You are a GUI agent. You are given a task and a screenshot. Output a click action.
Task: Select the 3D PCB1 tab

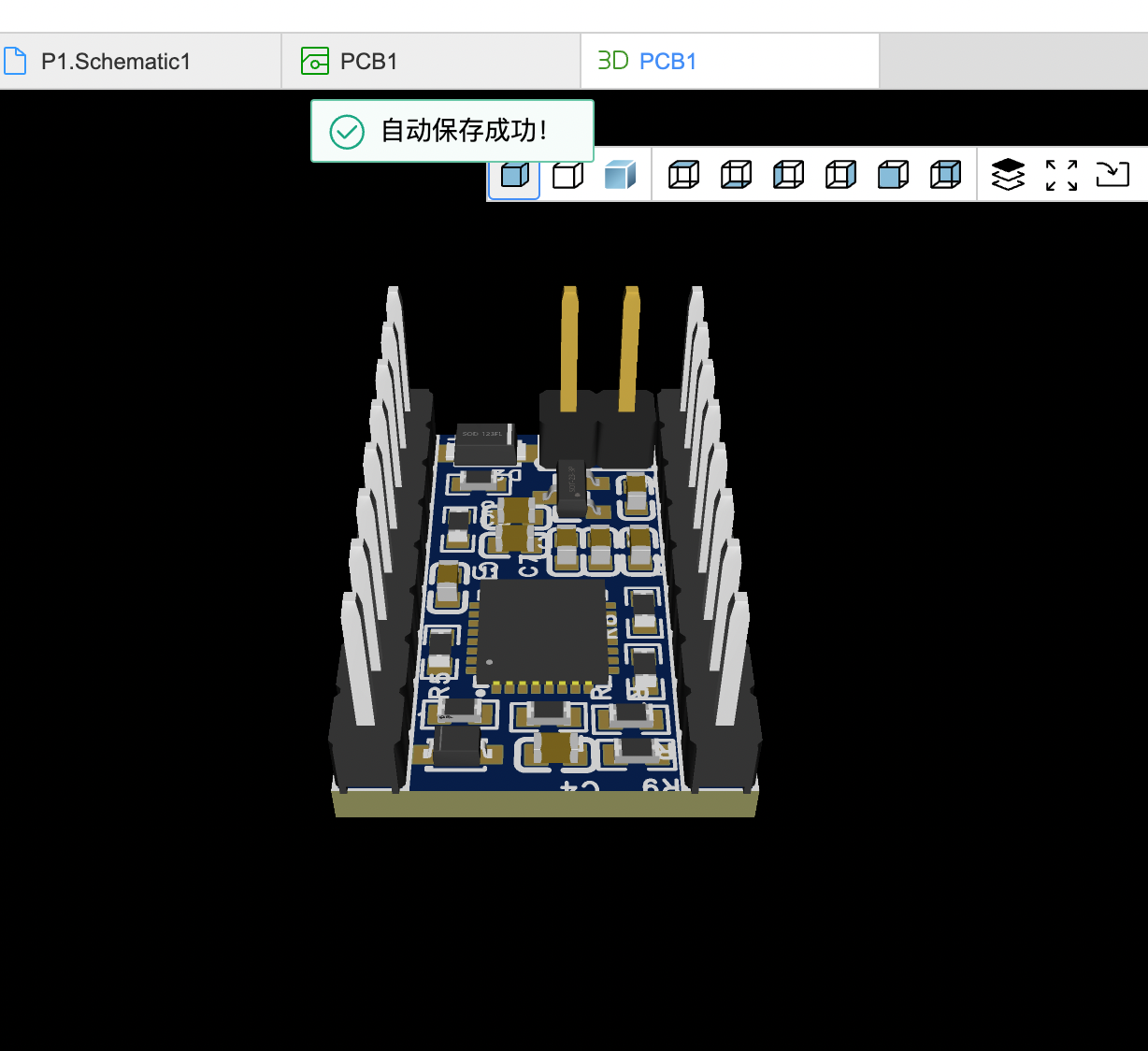point(667,62)
